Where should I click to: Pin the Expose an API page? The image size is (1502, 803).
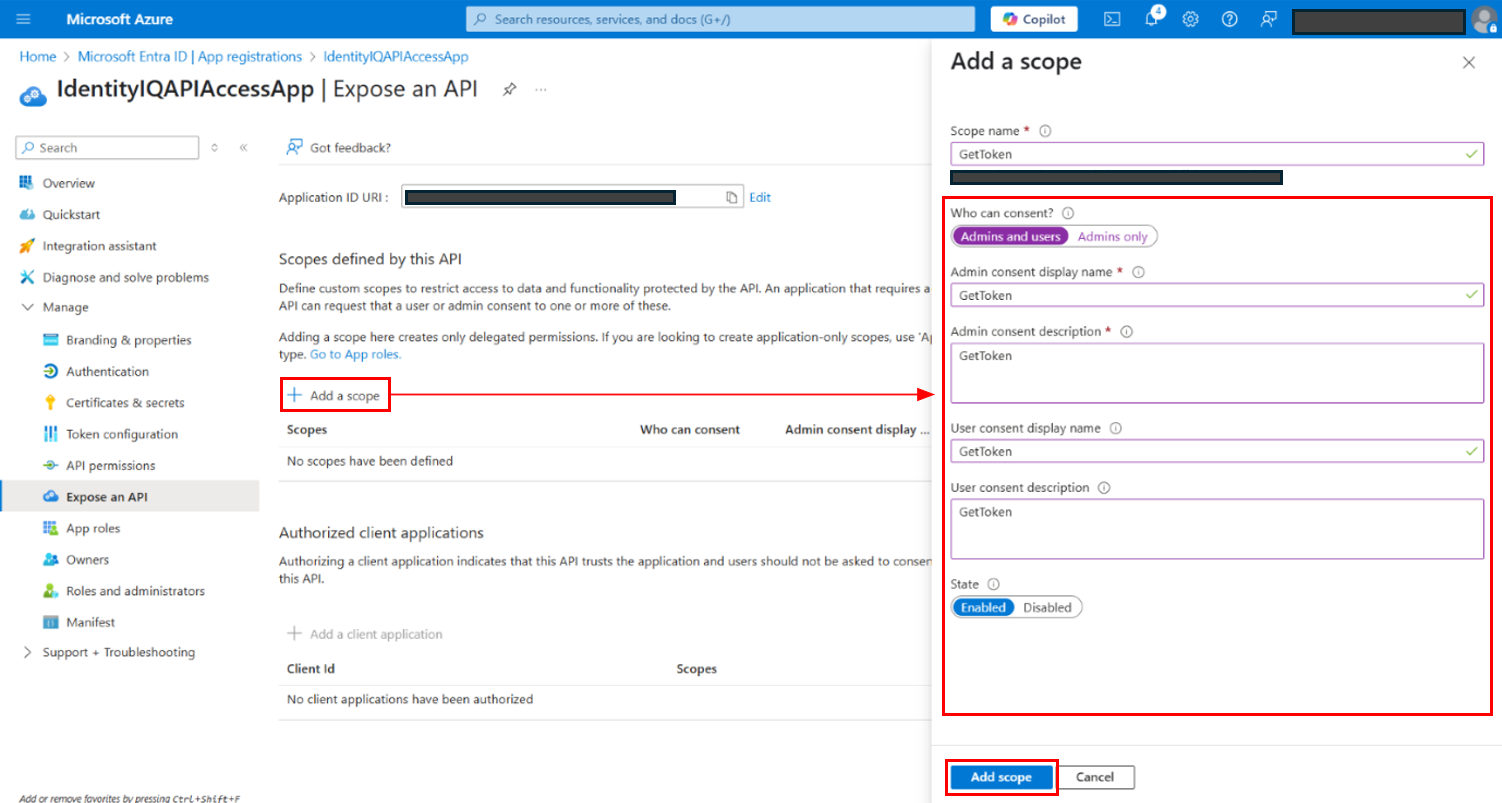pyautogui.click(x=509, y=90)
